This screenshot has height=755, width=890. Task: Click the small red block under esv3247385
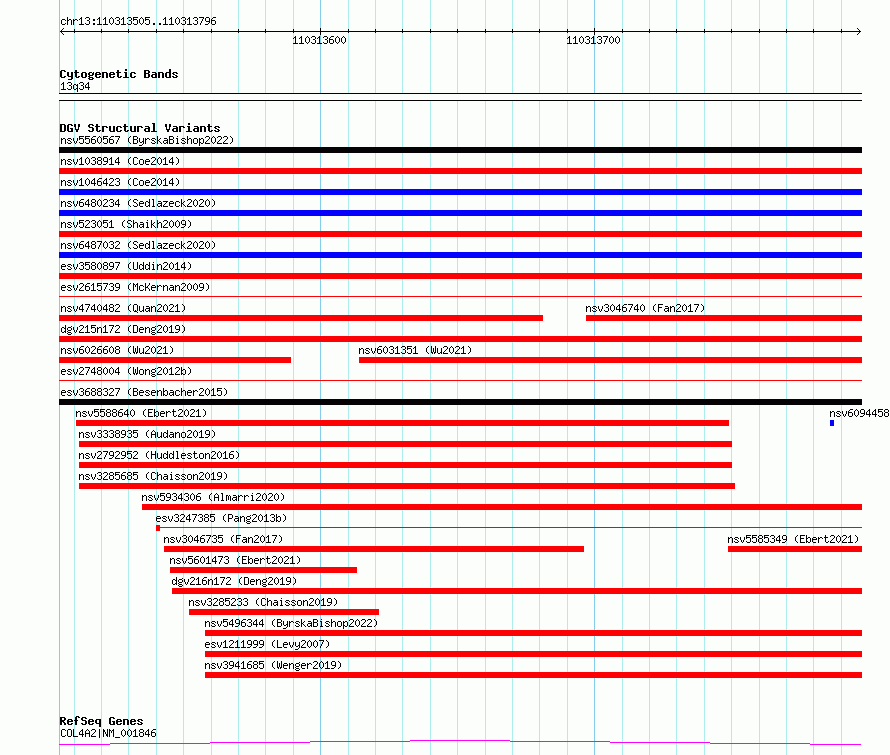[x=158, y=528]
